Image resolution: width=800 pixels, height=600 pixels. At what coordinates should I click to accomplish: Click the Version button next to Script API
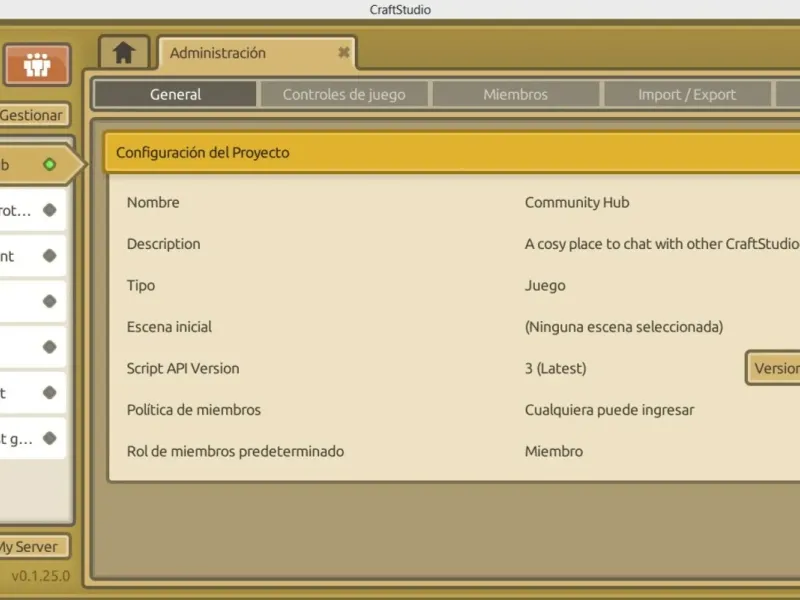tap(773, 368)
